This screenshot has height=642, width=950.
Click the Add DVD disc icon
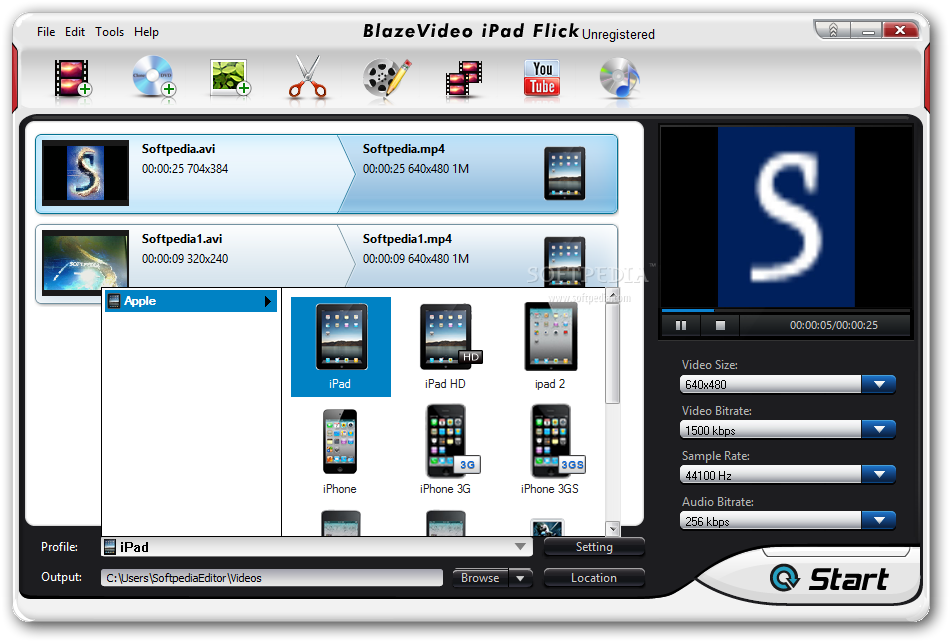(x=154, y=77)
